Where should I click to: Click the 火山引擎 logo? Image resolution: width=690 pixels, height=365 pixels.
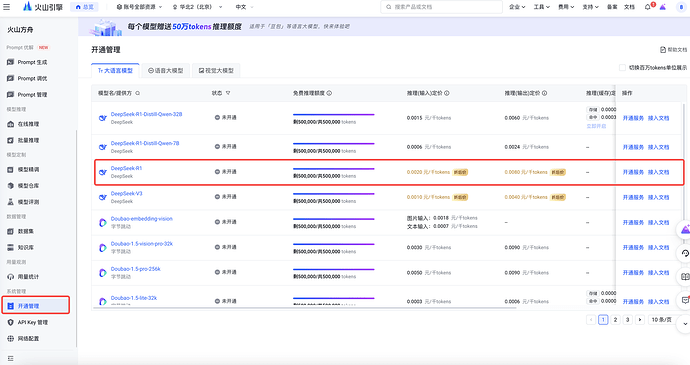point(43,7)
